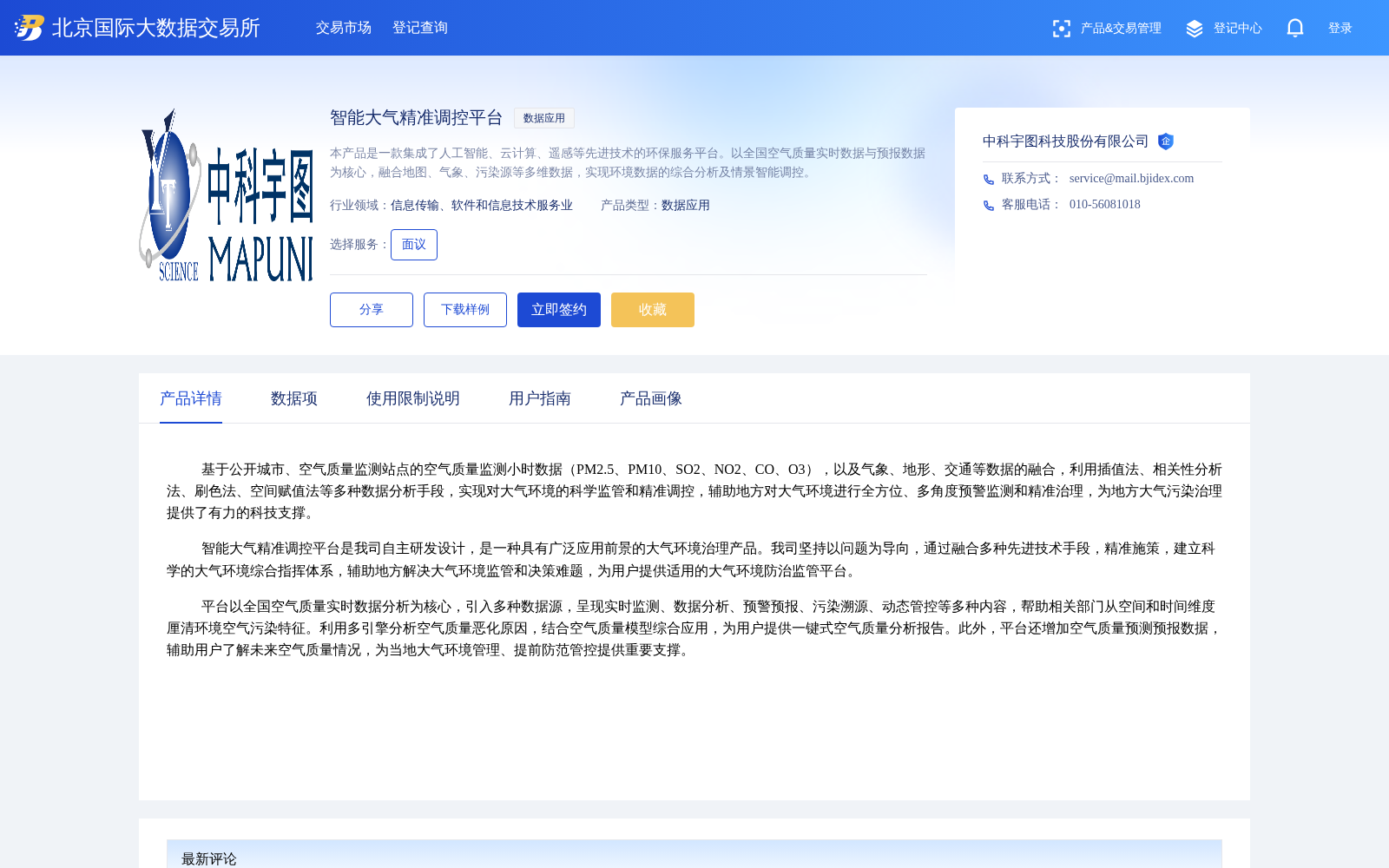Viewport: 1389px width, 868px height.
Task: Click the 登录 link
Action: pos(1340,29)
